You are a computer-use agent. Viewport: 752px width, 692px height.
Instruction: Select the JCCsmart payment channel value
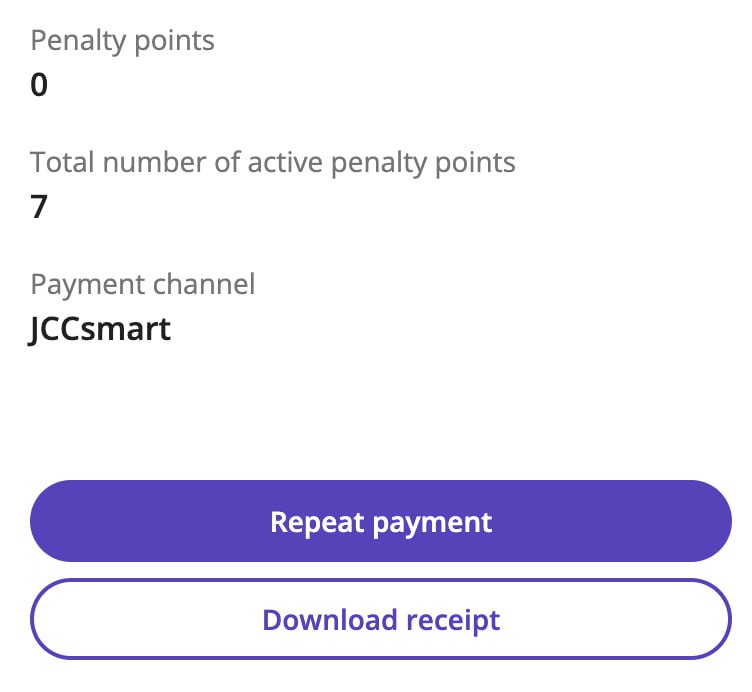(101, 329)
